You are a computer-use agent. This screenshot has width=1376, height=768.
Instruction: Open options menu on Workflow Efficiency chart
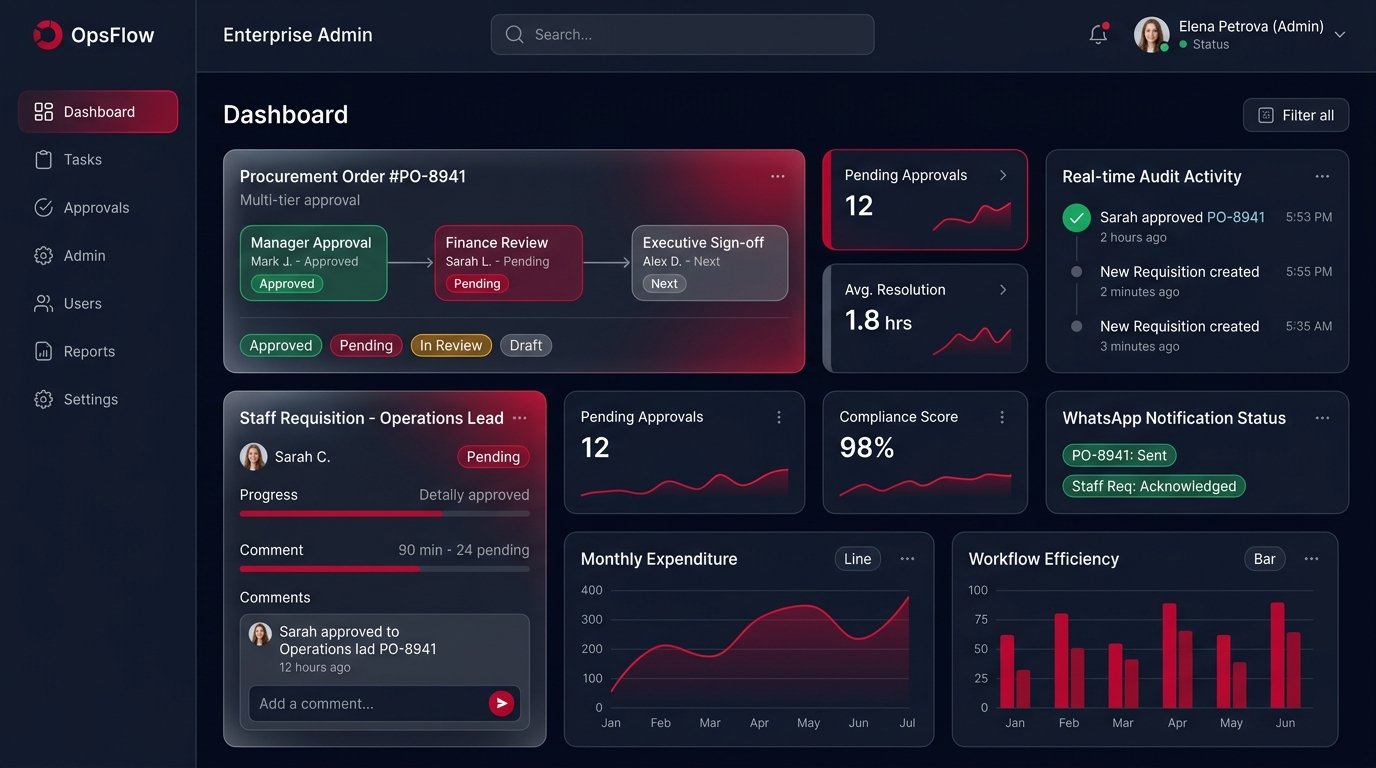click(1311, 559)
